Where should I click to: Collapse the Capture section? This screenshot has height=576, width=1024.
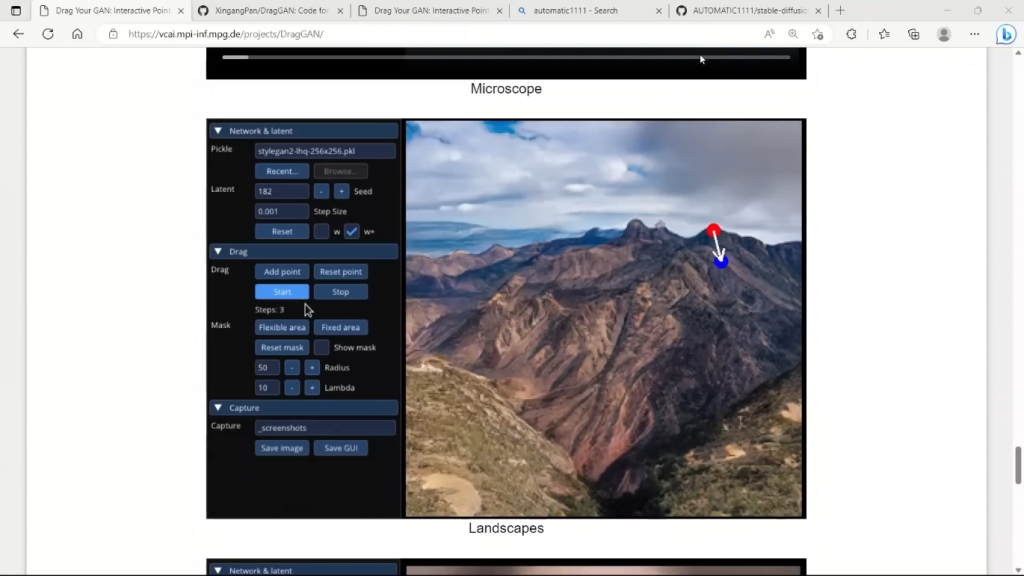tap(218, 408)
